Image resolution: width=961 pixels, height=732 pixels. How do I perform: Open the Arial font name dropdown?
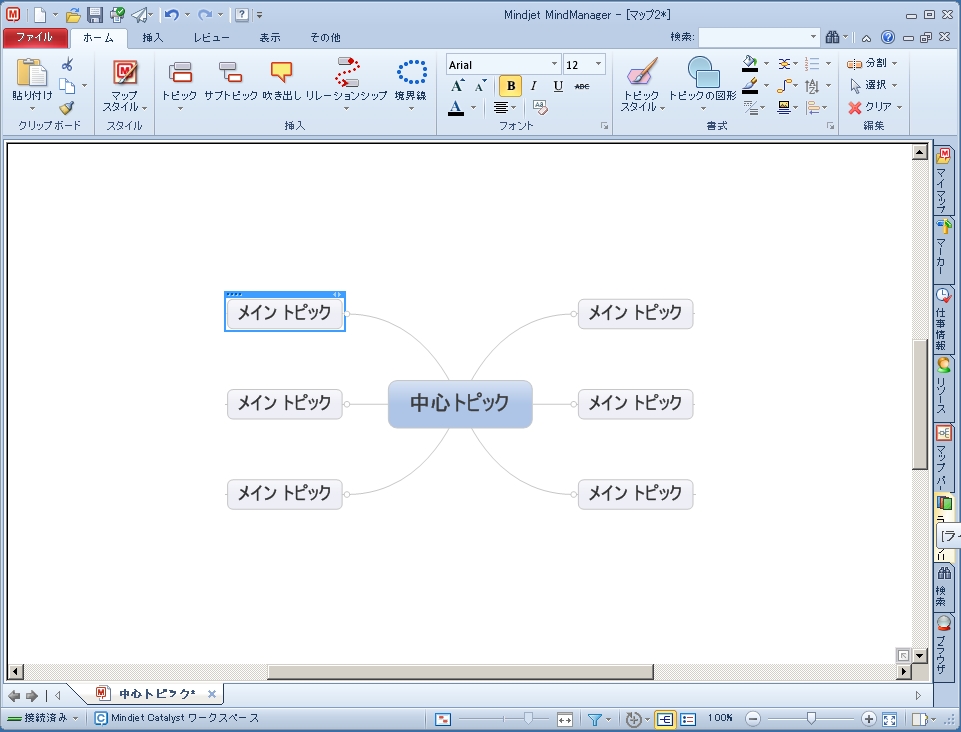click(554, 64)
